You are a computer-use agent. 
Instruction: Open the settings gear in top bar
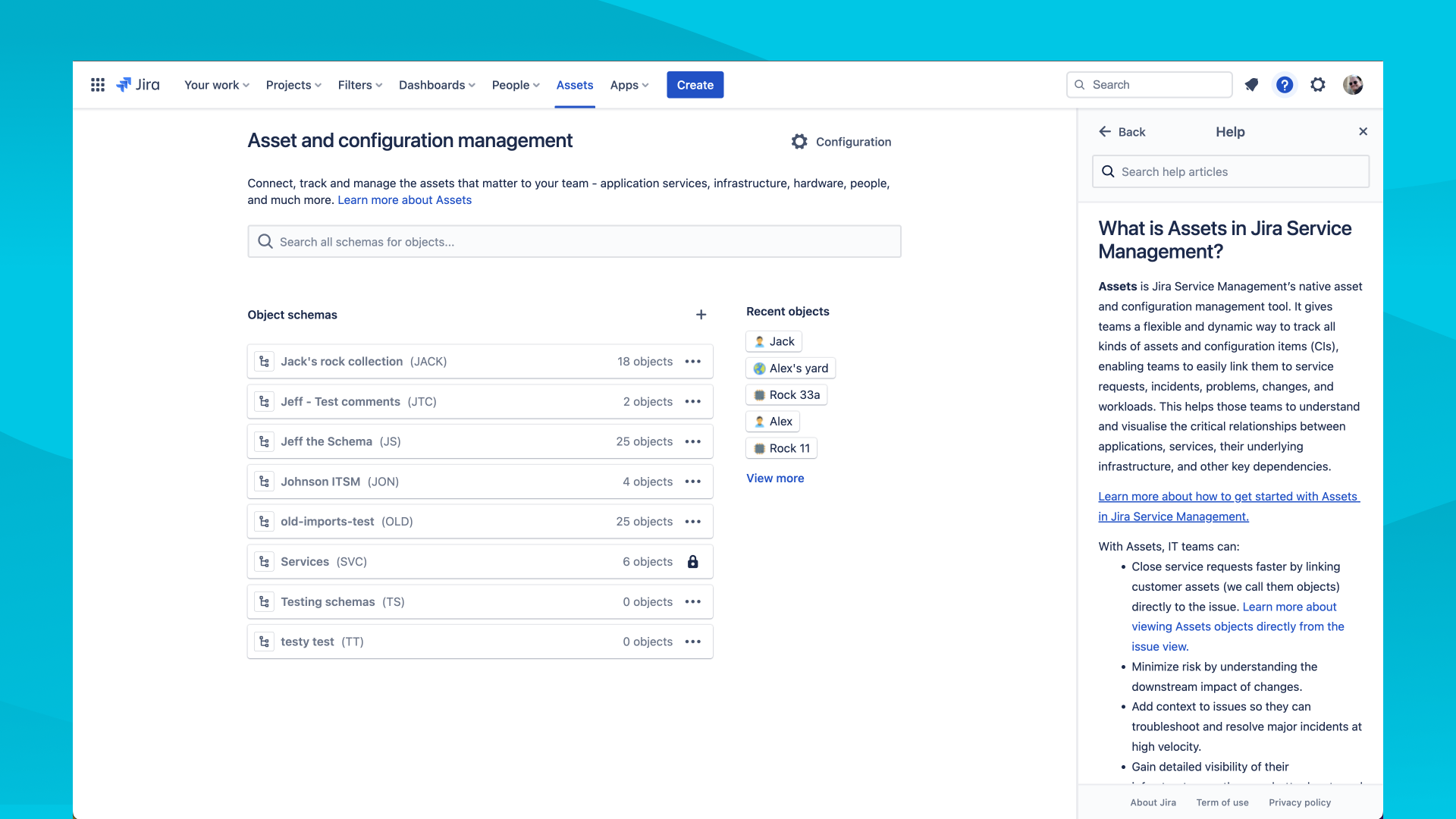pyautogui.click(x=1318, y=85)
